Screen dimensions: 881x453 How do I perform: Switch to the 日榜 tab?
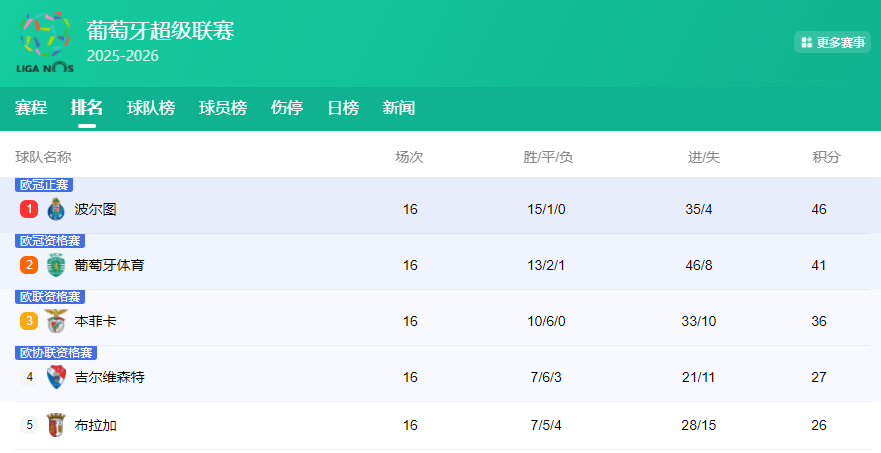[343, 108]
